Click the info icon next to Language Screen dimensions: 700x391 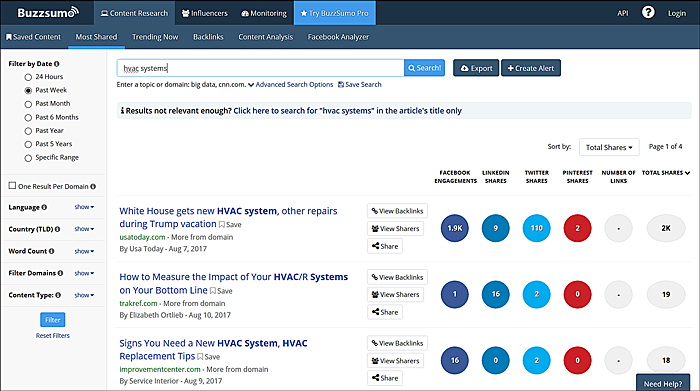coord(44,207)
